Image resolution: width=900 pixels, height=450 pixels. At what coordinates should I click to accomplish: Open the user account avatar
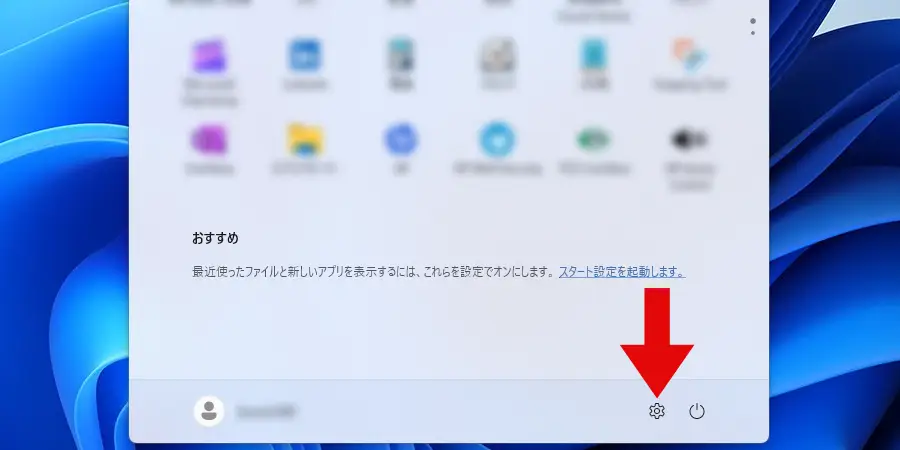coord(209,411)
